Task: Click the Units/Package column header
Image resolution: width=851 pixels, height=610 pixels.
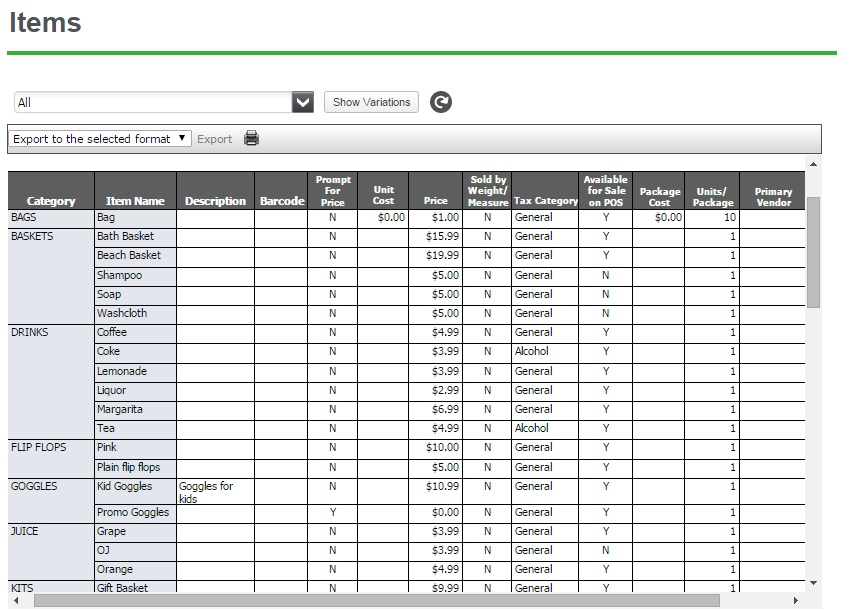Action: [x=712, y=191]
